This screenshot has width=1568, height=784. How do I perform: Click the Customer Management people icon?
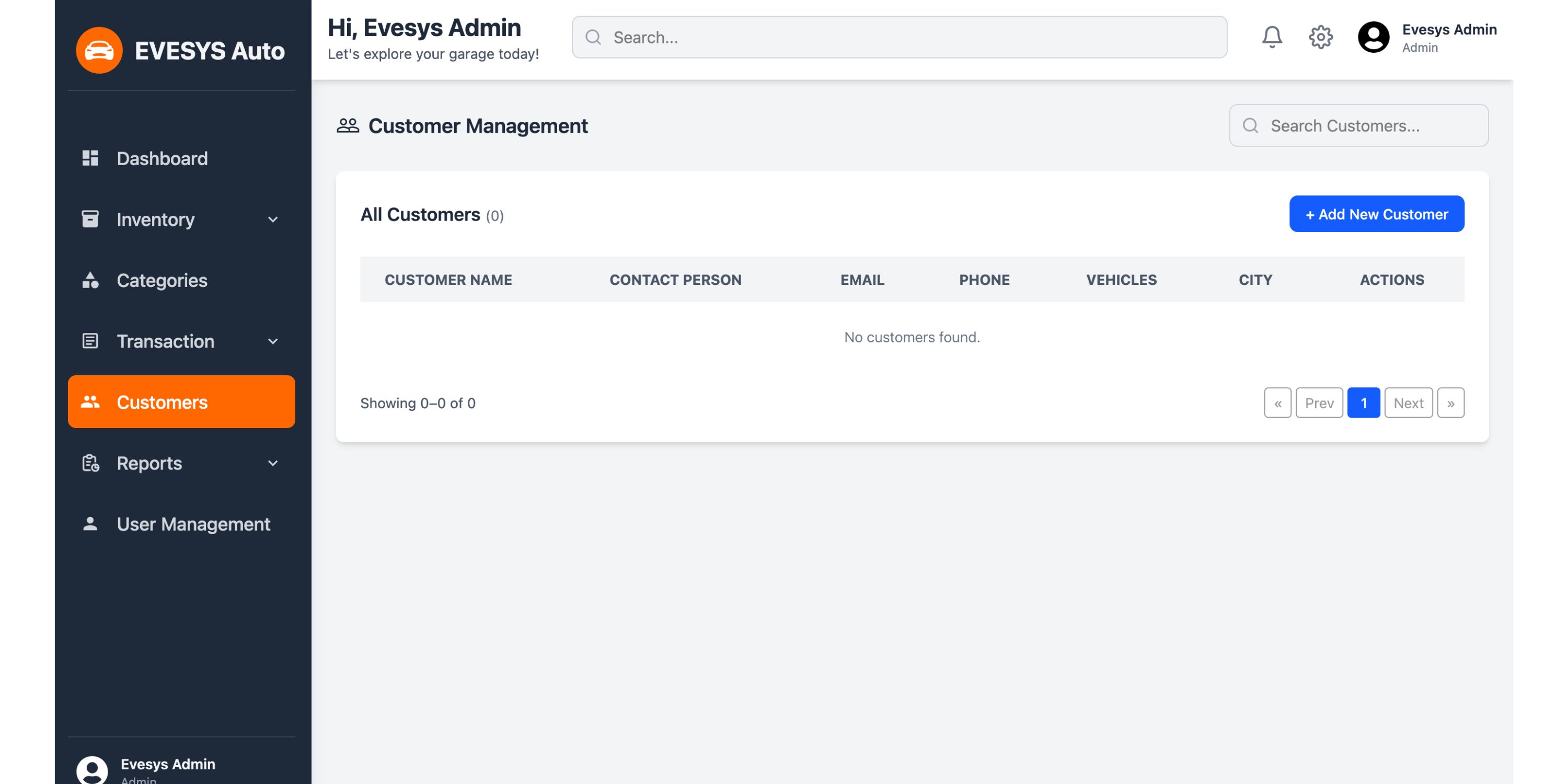point(348,125)
